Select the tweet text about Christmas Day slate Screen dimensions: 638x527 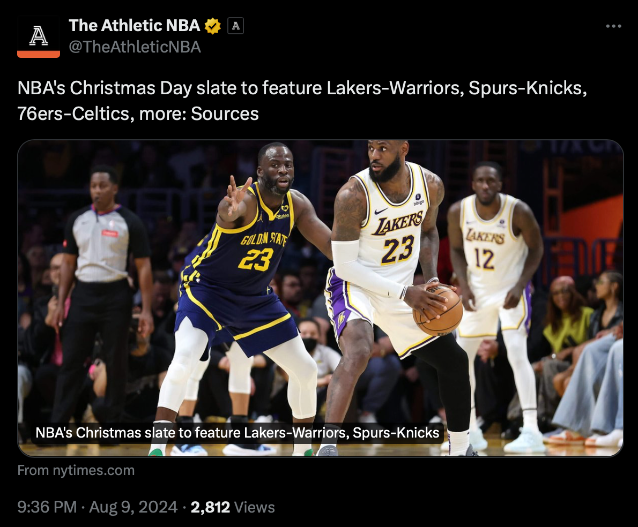pos(302,101)
